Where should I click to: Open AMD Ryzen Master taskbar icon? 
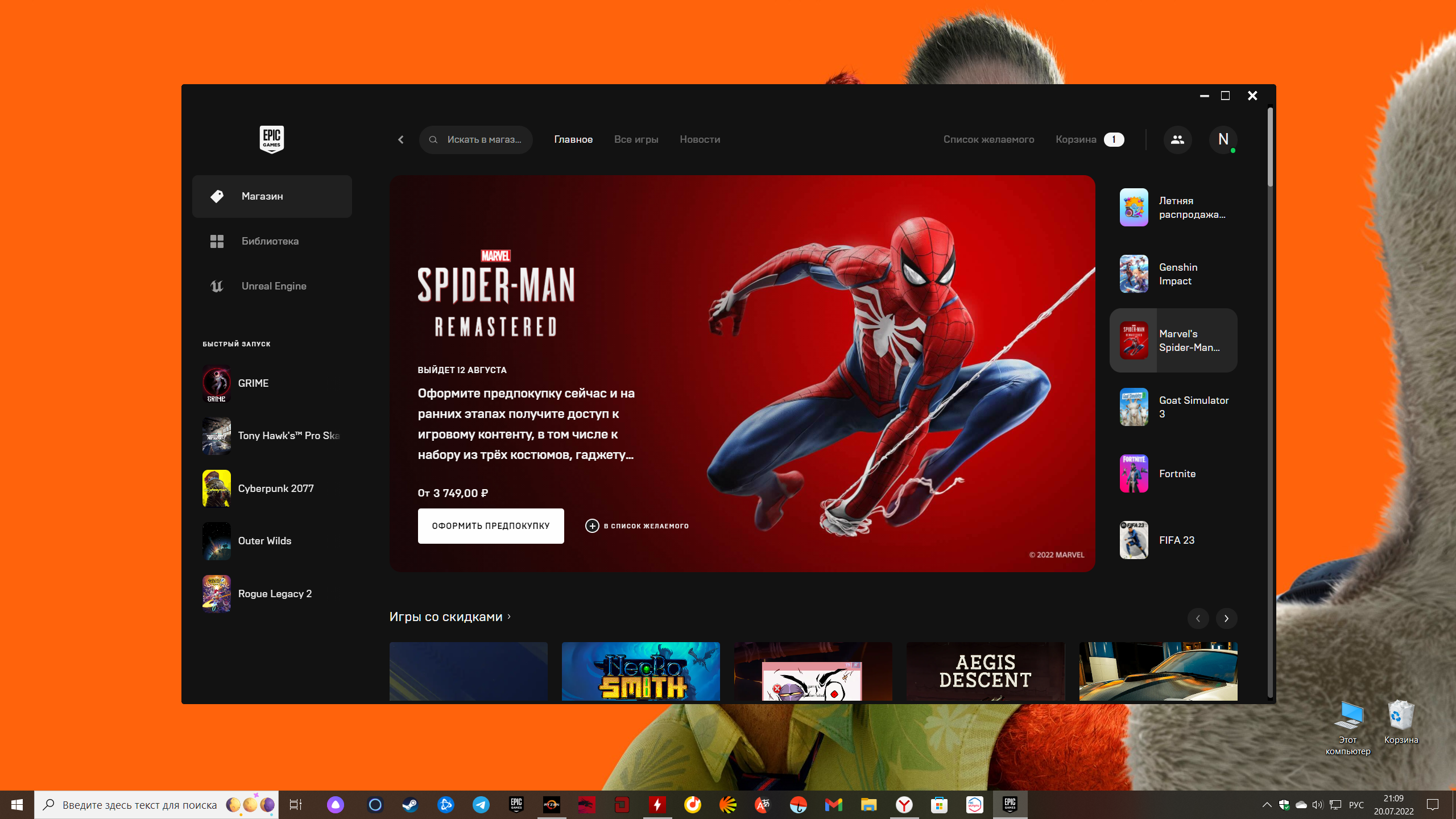(x=551, y=805)
